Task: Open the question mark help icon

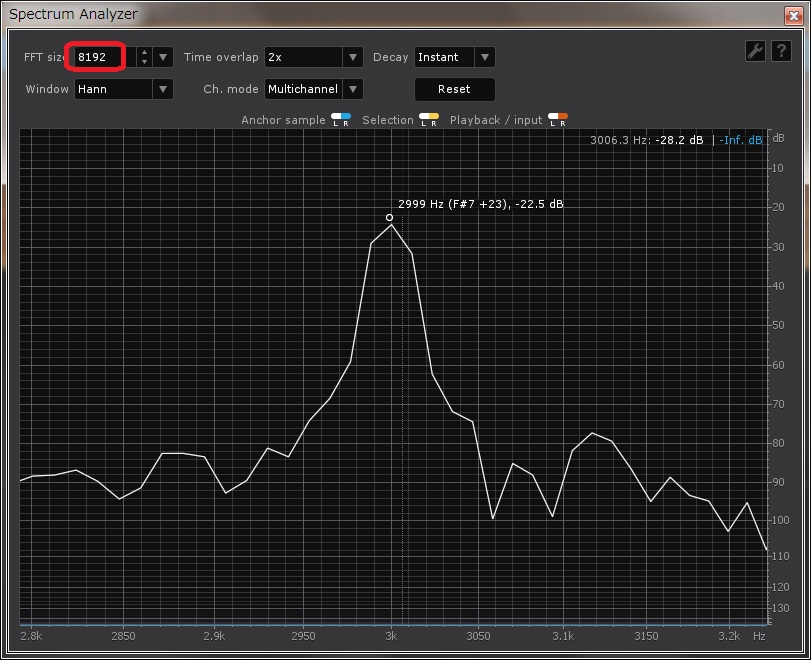Action: 781,51
